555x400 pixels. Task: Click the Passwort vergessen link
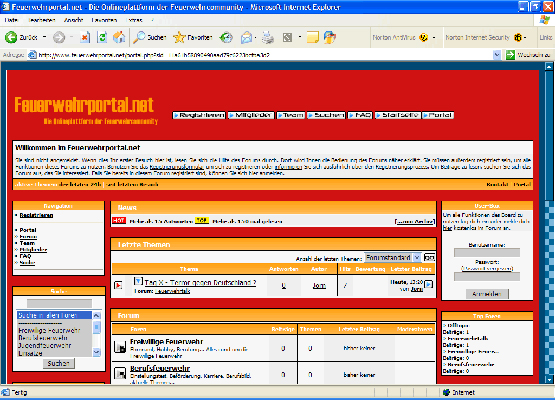coord(487,269)
